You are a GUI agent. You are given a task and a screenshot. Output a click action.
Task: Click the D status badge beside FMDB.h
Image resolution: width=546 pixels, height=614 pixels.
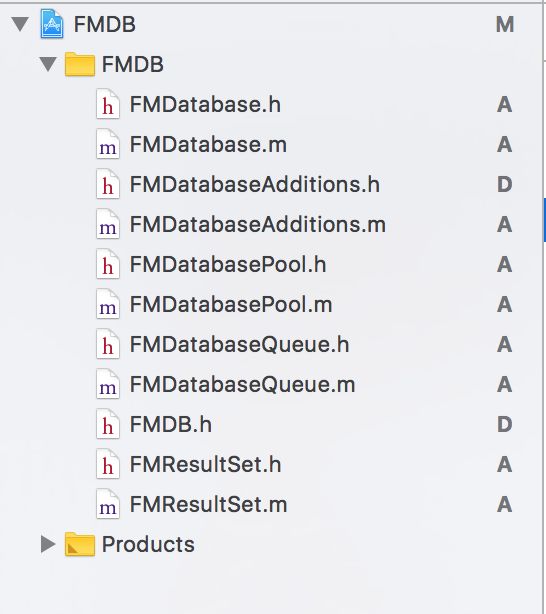pyautogui.click(x=504, y=424)
